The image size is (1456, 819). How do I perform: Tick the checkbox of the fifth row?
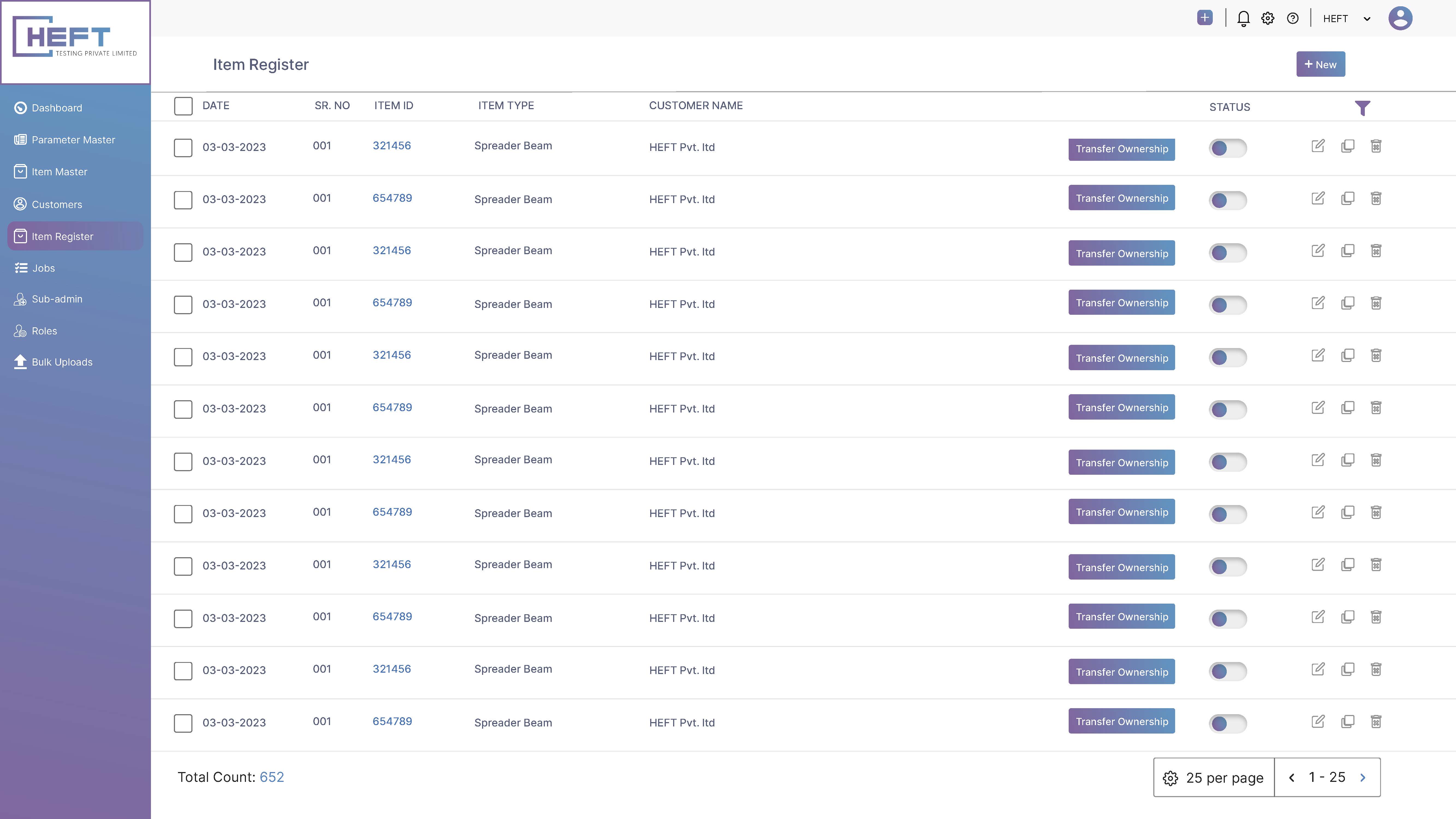tap(183, 357)
